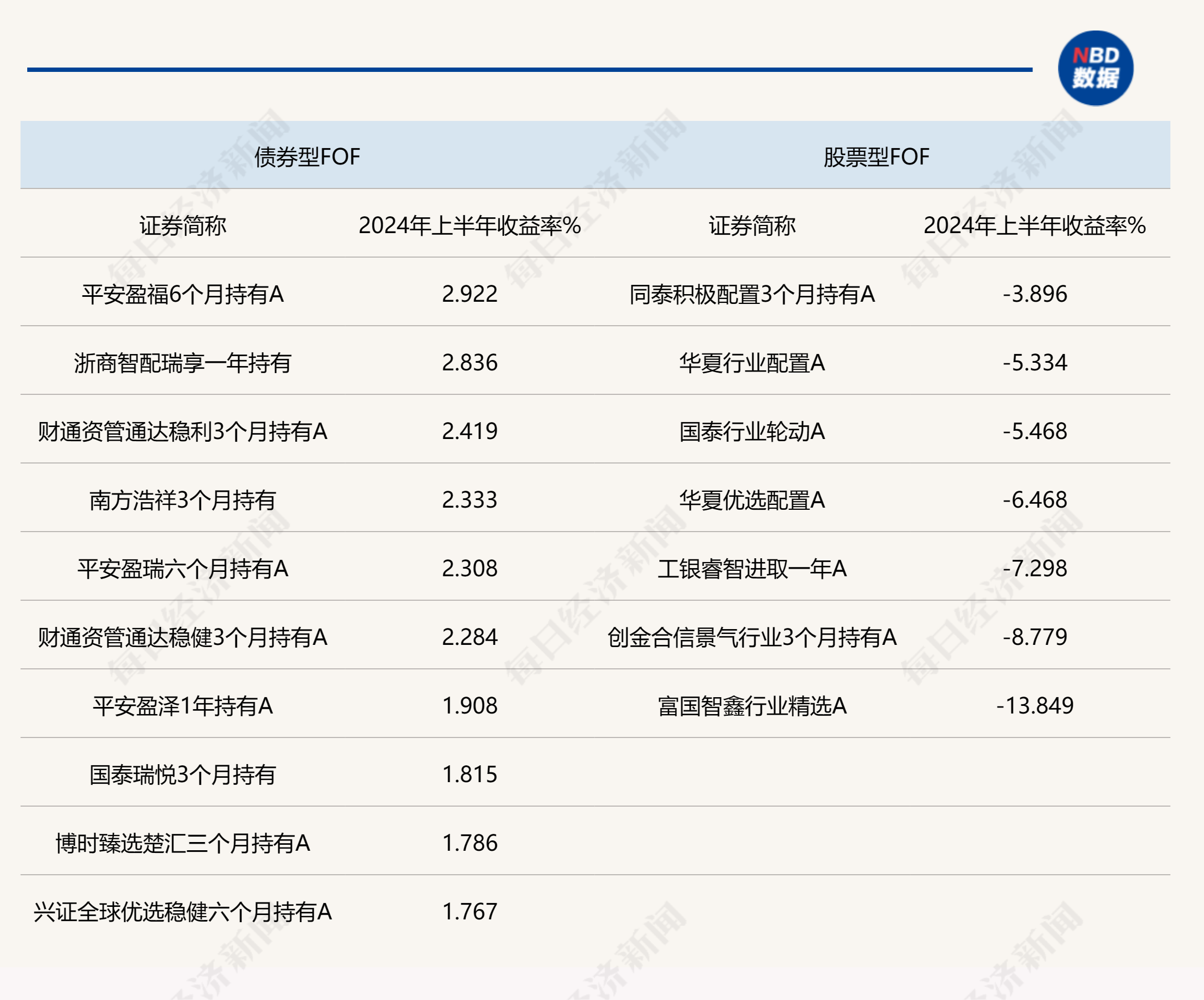This screenshot has width=1204, height=1000.
Task: Select value 1.786
Action: [x=470, y=843]
